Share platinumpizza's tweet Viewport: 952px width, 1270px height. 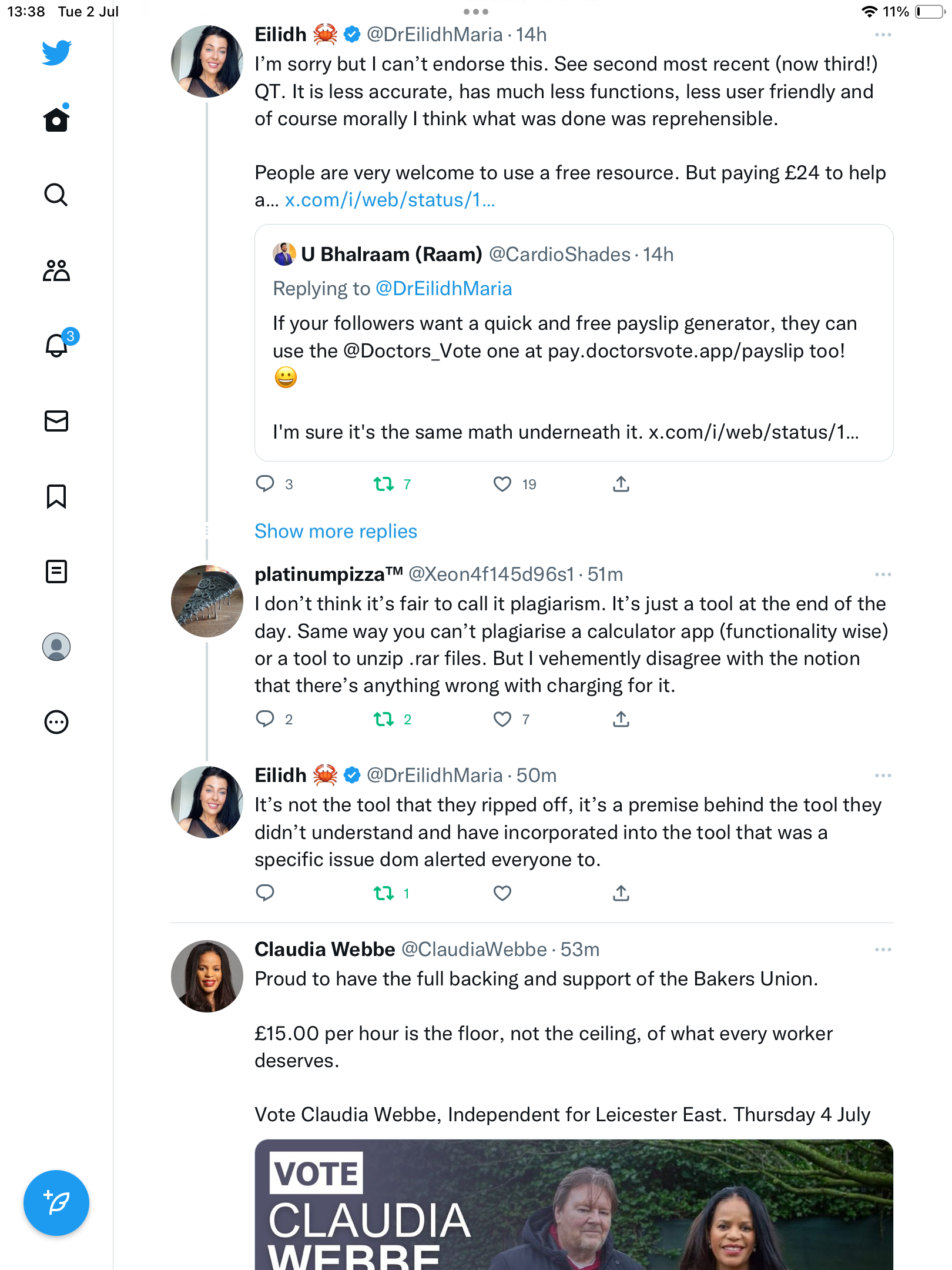coord(621,719)
